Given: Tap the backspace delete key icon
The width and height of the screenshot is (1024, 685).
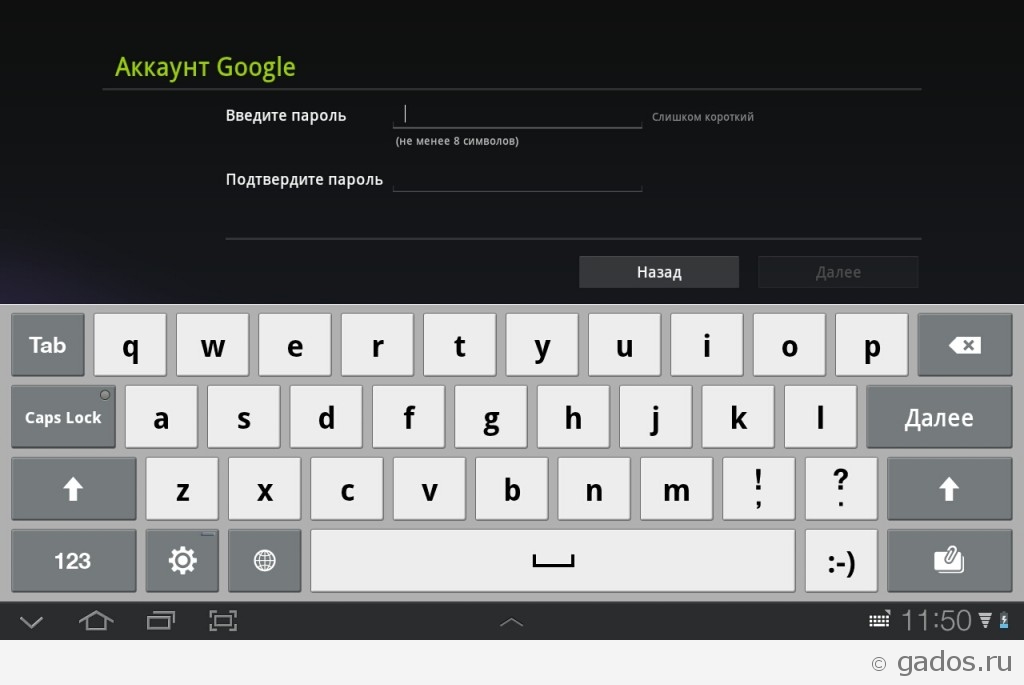Looking at the screenshot, I should tap(964, 345).
